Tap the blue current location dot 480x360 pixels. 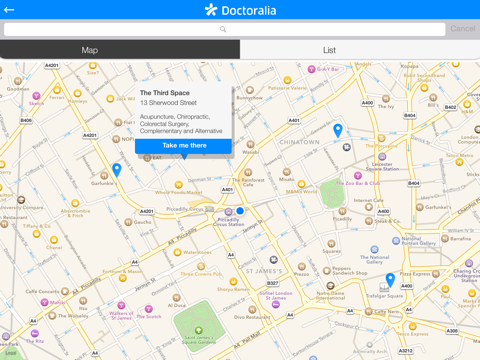point(240,211)
